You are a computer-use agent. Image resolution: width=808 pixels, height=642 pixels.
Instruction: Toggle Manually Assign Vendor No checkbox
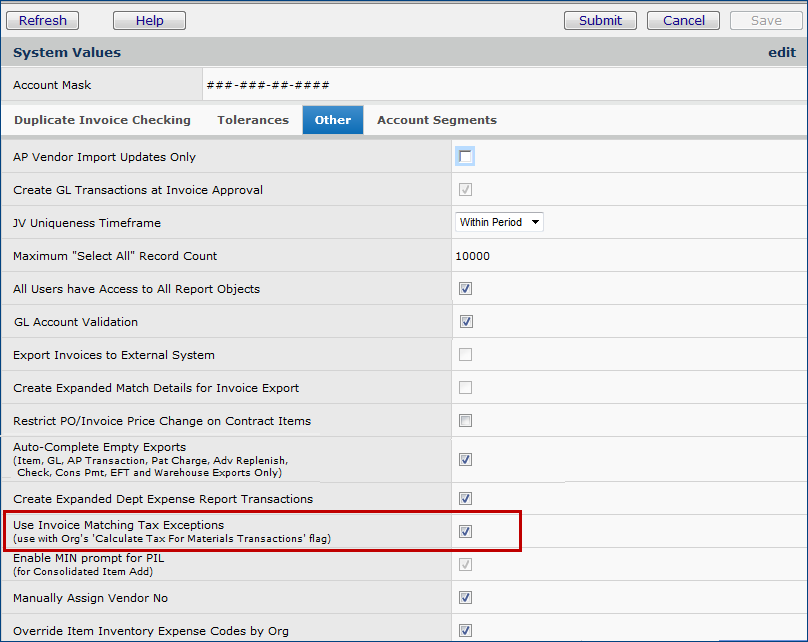click(466, 598)
